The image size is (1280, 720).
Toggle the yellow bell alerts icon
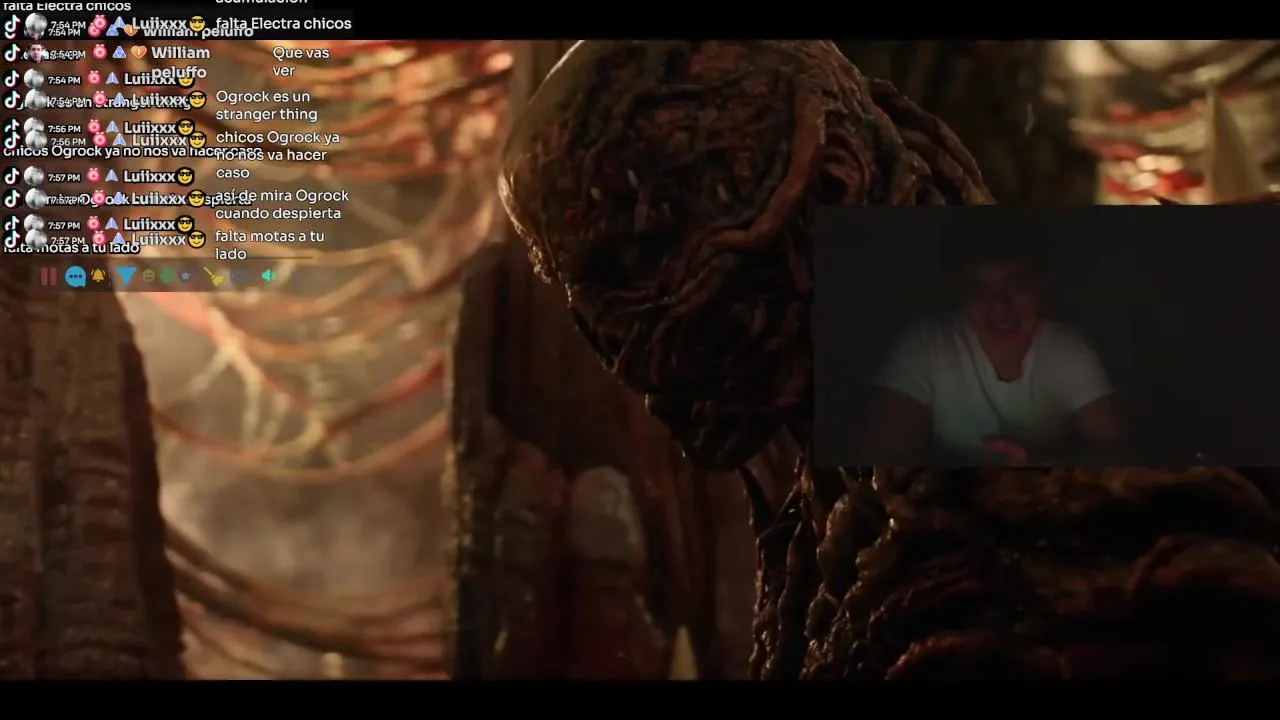tap(98, 275)
